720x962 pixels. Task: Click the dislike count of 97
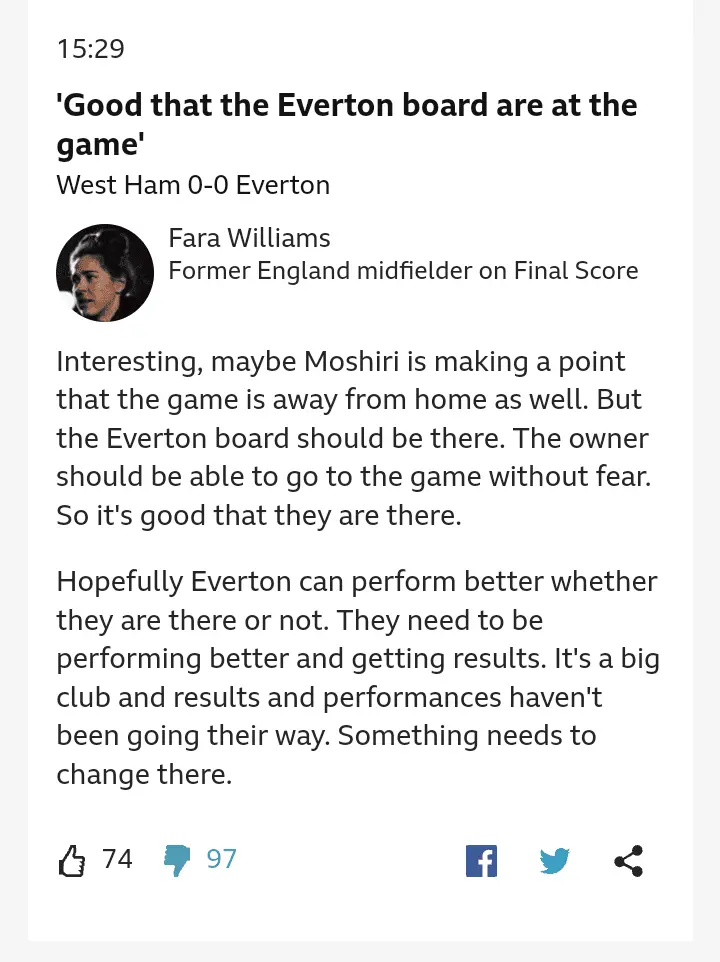click(x=221, y=859)
